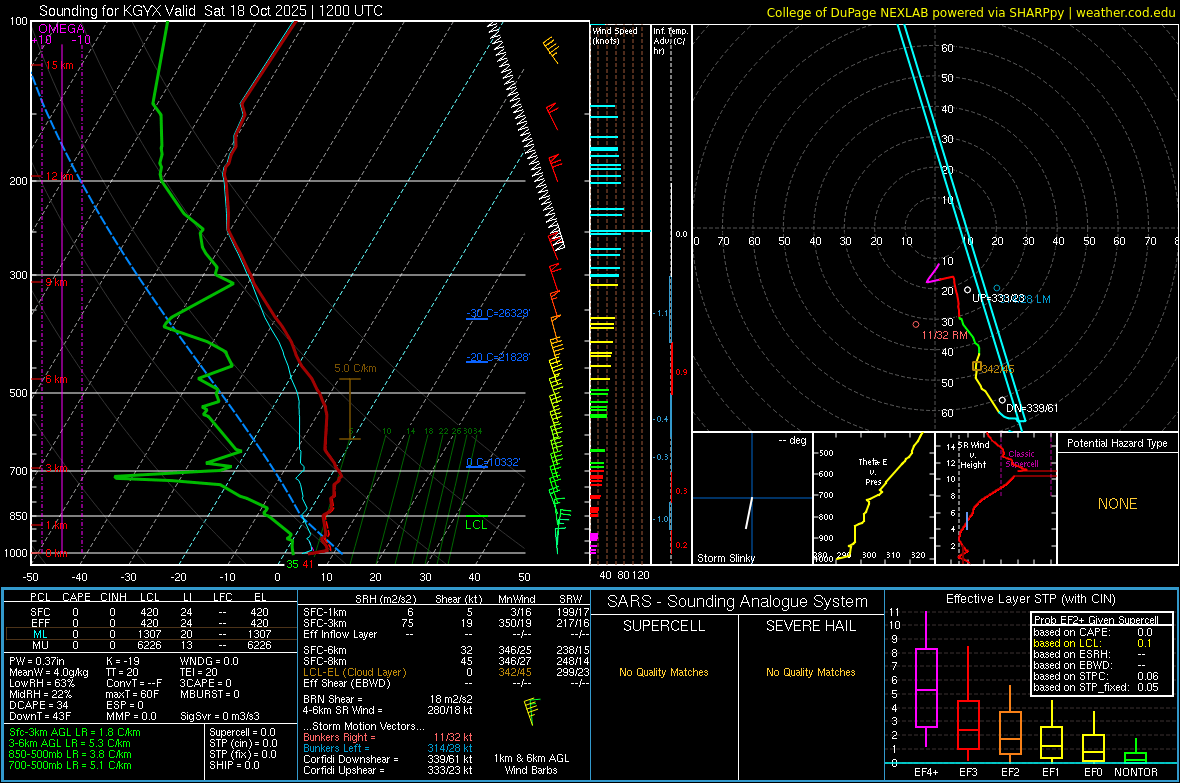This screenshot has width=1180, height=783.
Task: Click the -30 C=26329' isotherm height label
Action: pyautogui.click(x=498, y=313)
